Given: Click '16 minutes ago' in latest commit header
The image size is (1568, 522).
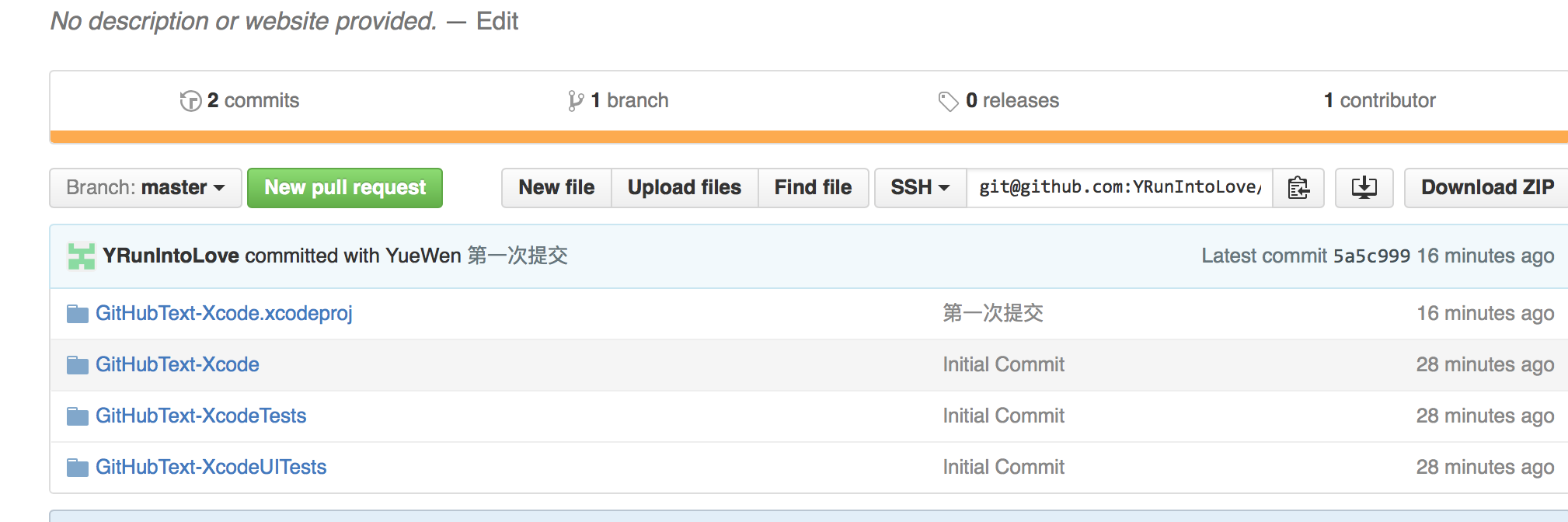Looking at the screenshot, I should [x=1485, y=256].
